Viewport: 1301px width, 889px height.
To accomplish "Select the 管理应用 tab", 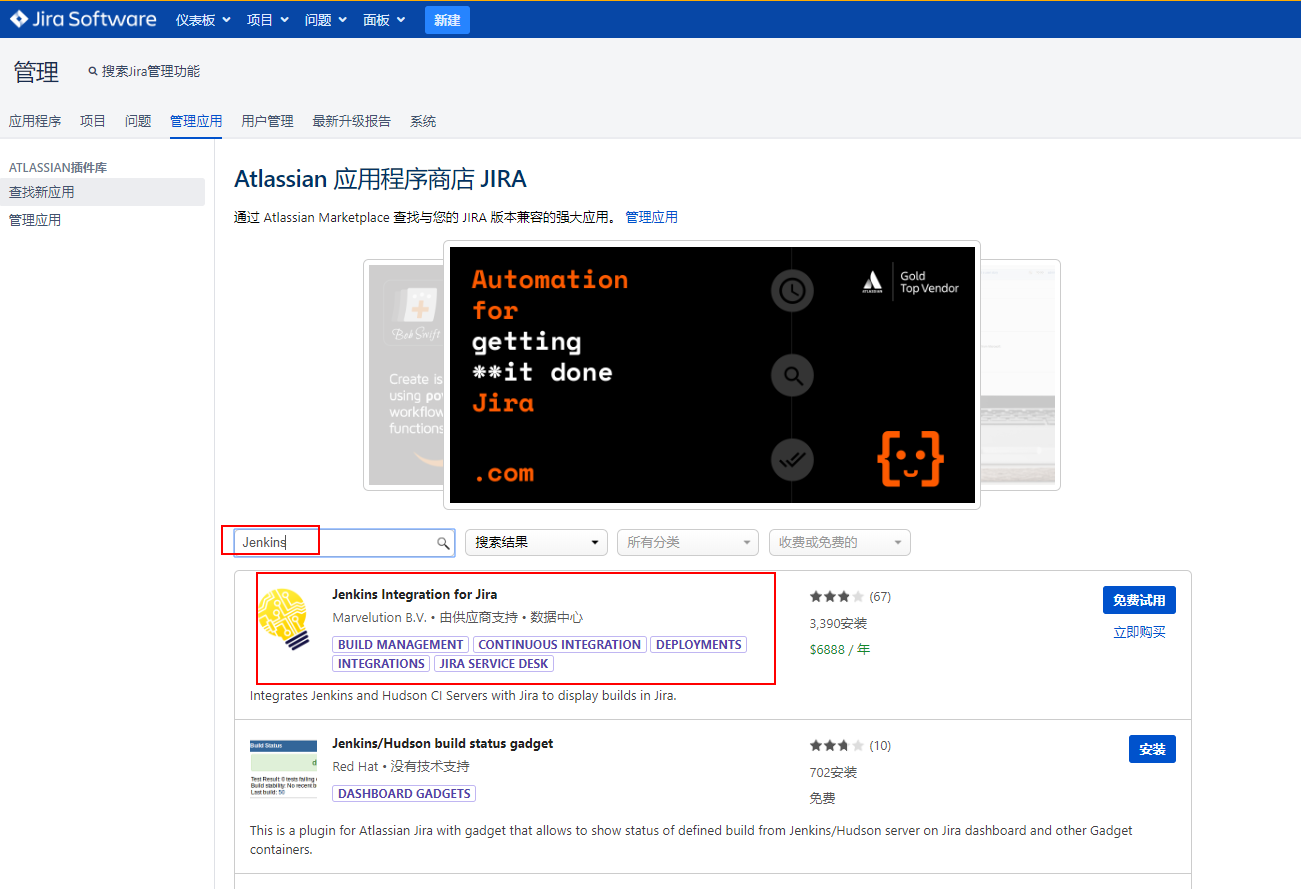I will click(x=196, y=121).
